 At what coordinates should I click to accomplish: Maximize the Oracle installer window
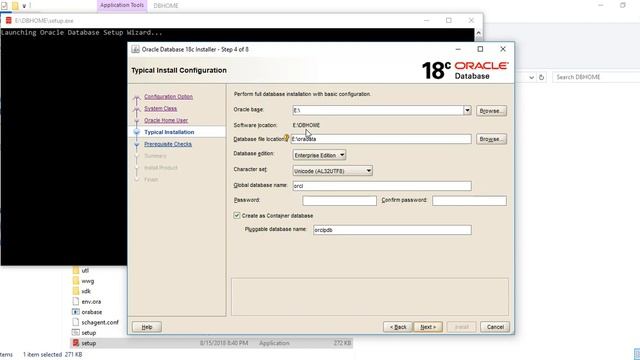(480, 49)
